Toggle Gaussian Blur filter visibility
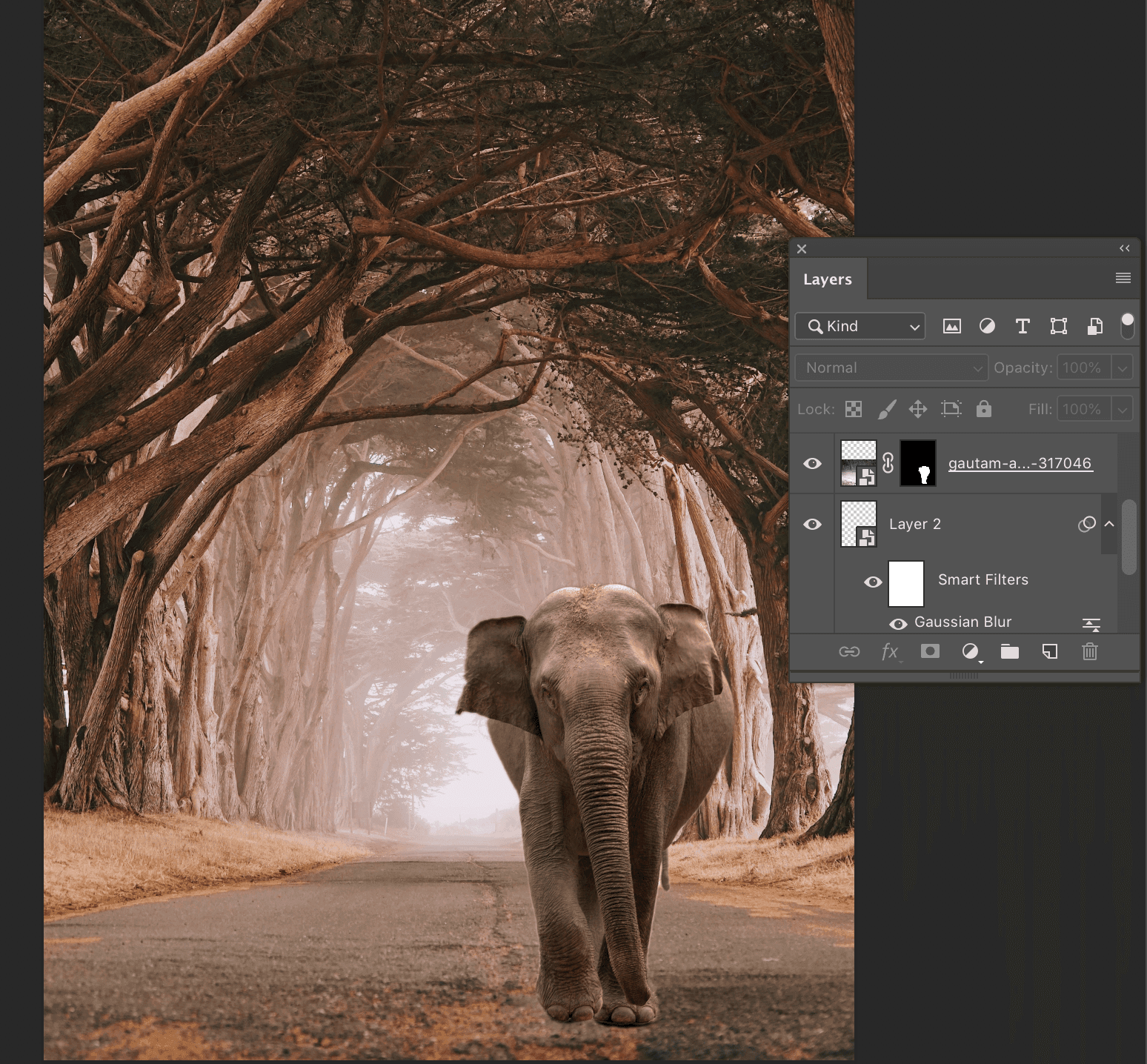 [x=898, y=624]
